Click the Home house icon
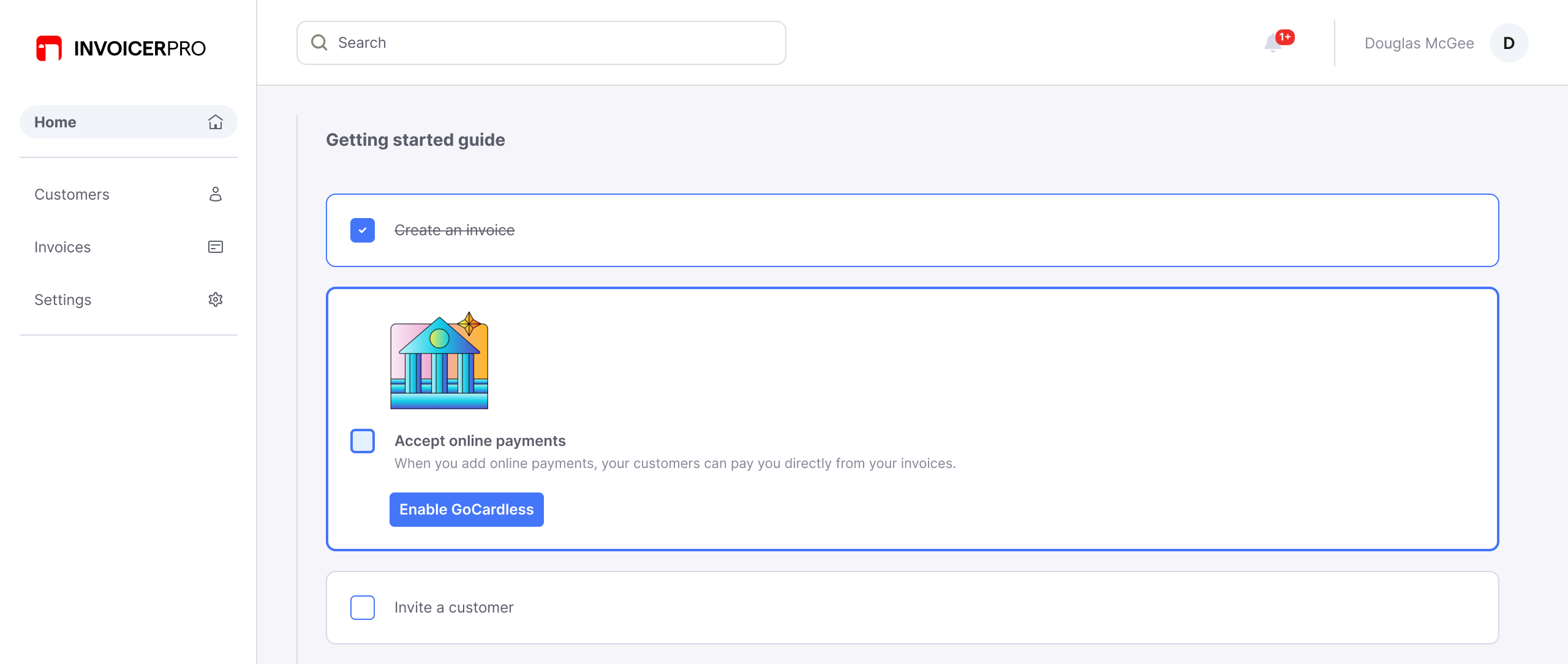Image resolution: width=1568 pixels, height=664 pixels. pyautogui.click(x=215, y=122)
